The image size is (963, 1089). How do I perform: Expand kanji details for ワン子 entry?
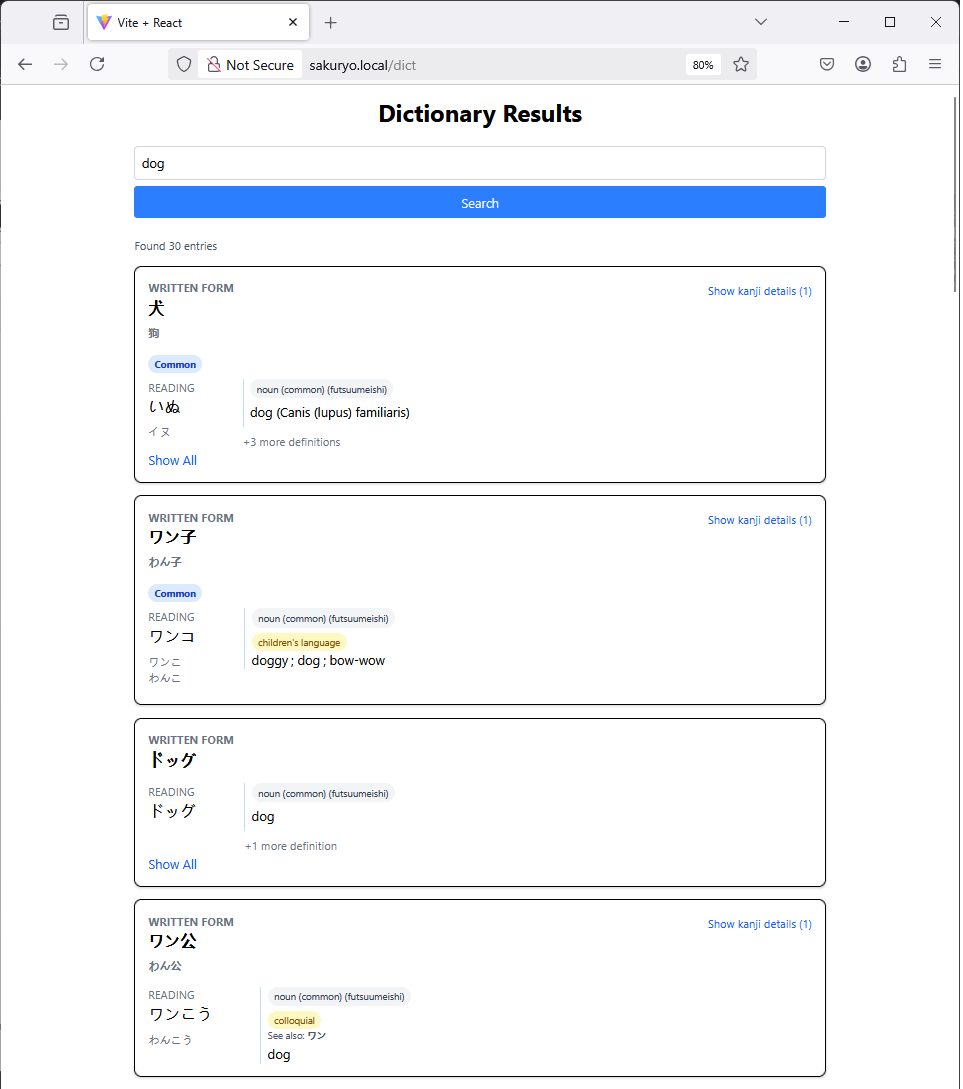coord(759,520)
